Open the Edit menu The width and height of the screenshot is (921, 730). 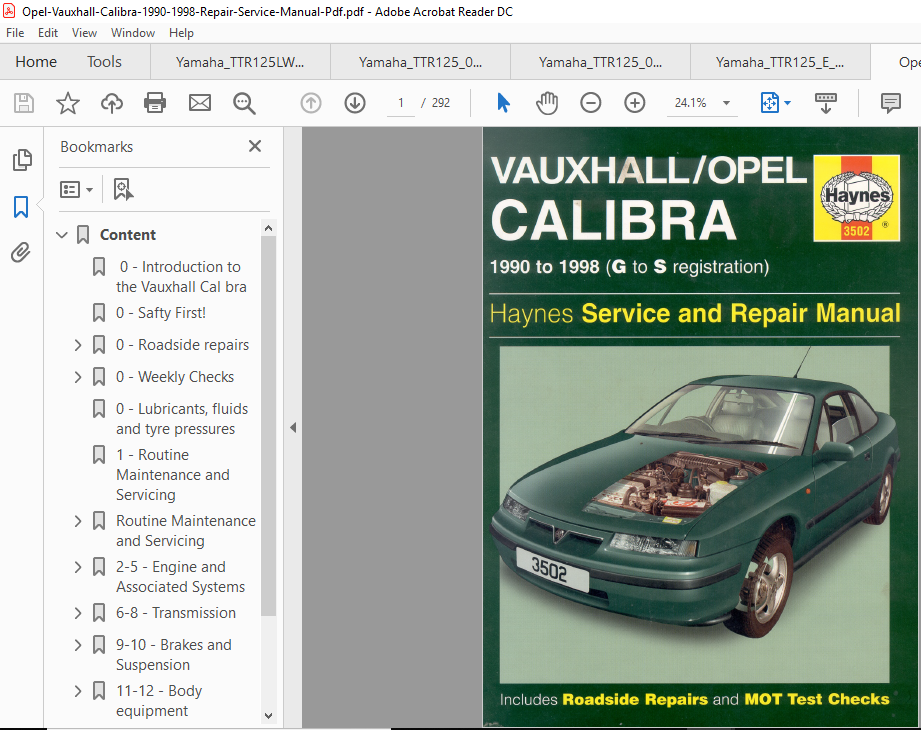pyautogui.click(x=48, y=33)
